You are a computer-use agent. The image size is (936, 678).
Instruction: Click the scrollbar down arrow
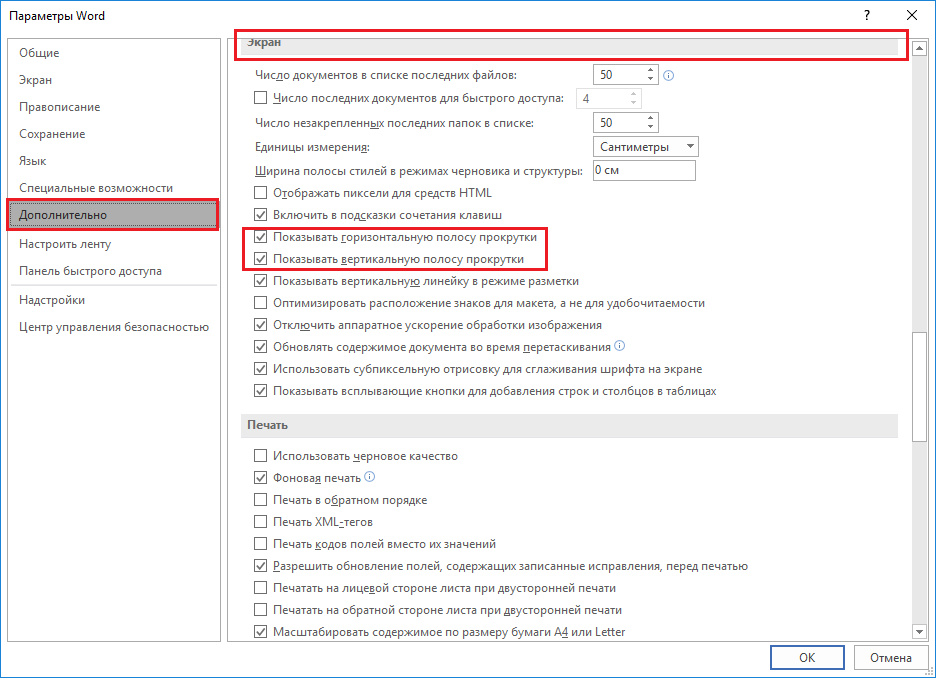click(919, 631)
